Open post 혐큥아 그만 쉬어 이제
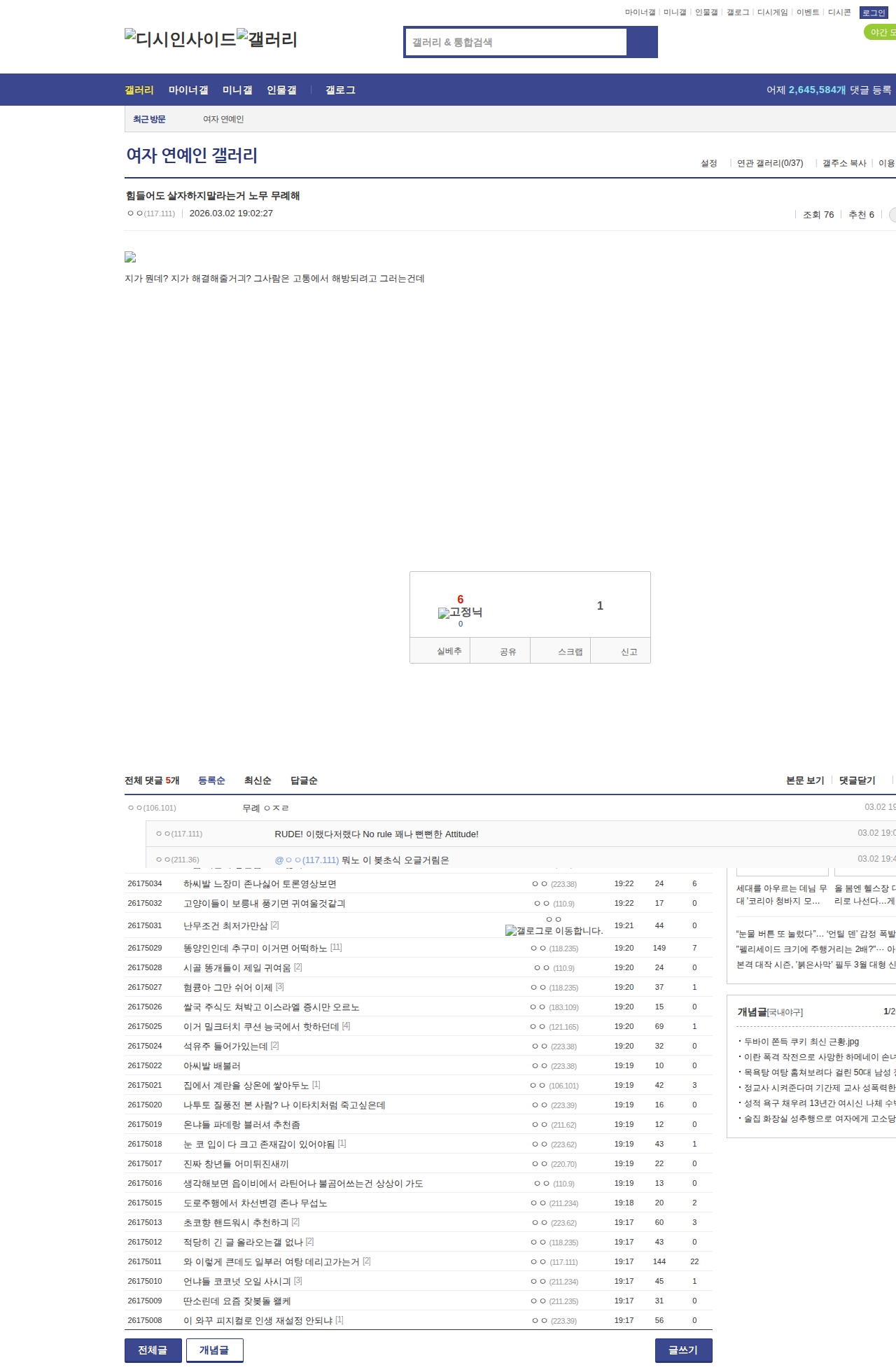The height and width of the screenshot is (1372, 896). 228,987
